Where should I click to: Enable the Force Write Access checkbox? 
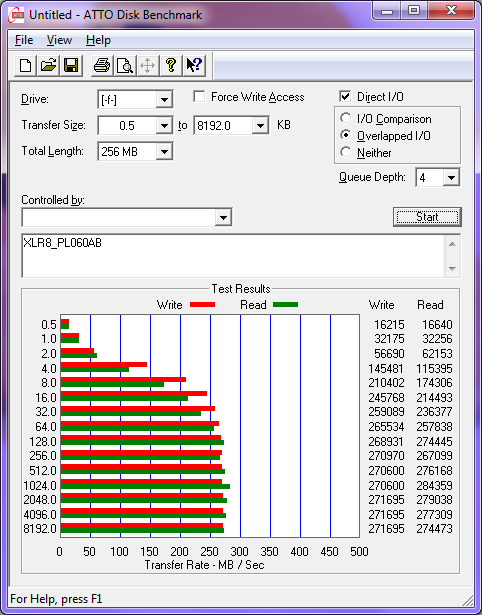click(199, 96)
